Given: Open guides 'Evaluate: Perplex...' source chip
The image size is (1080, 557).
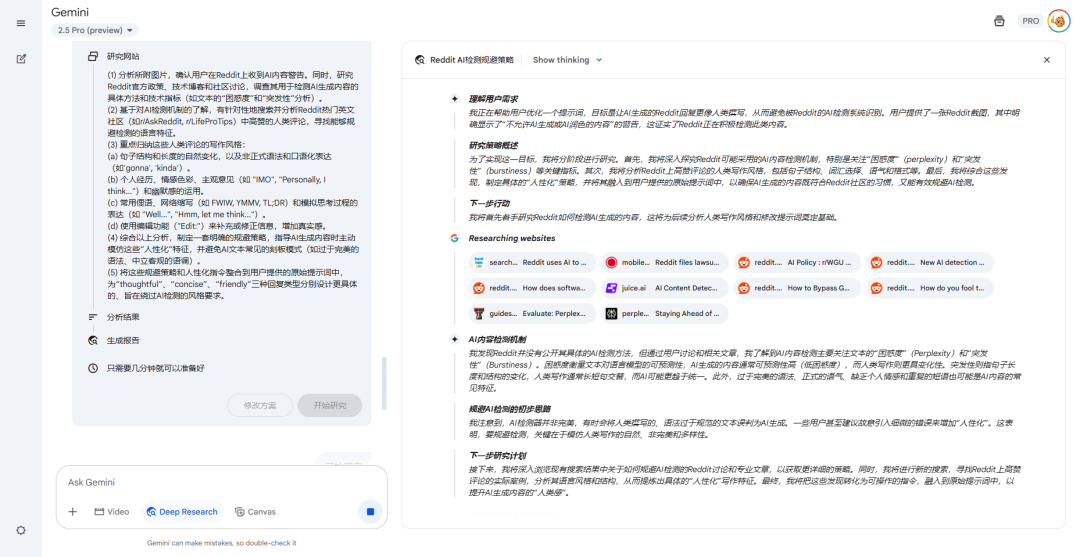Looking at the screenshot, I should click(x=532, y=313).
